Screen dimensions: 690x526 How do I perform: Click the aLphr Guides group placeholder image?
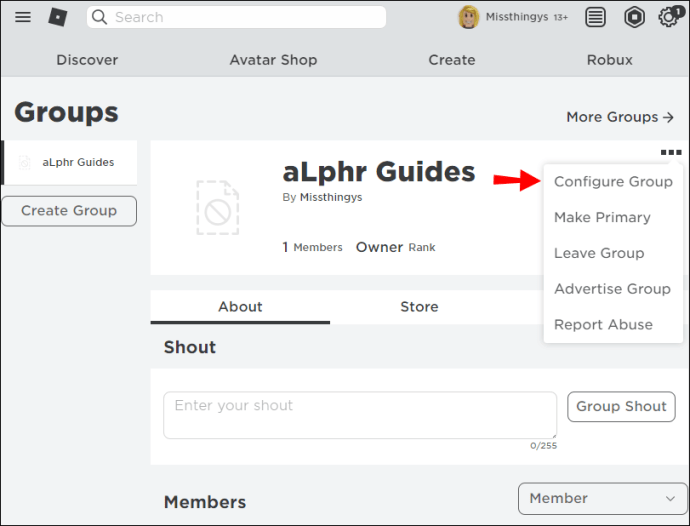[x=217, y=207]
